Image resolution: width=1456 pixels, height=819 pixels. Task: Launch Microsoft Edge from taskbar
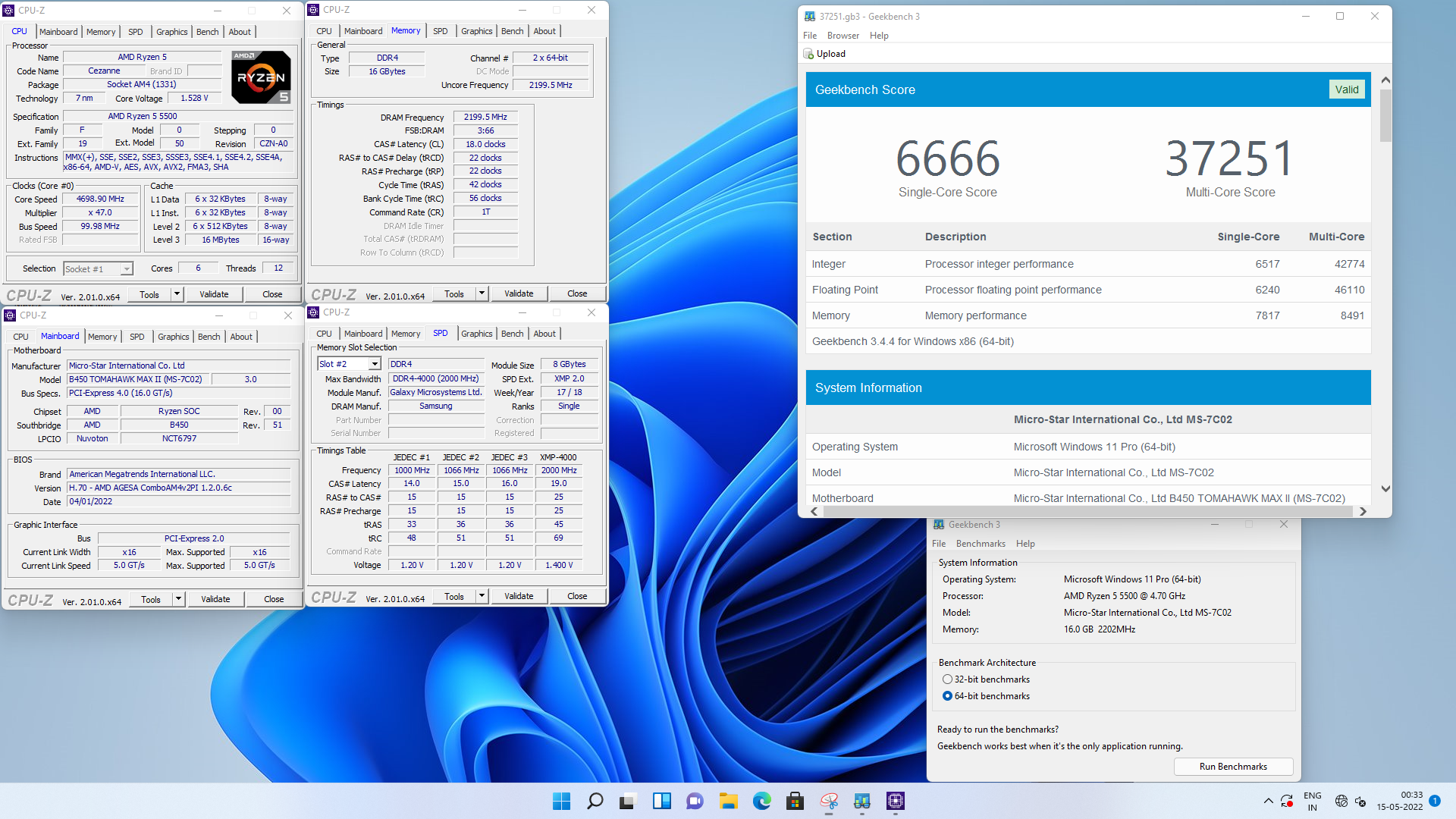tap(762, 801)
